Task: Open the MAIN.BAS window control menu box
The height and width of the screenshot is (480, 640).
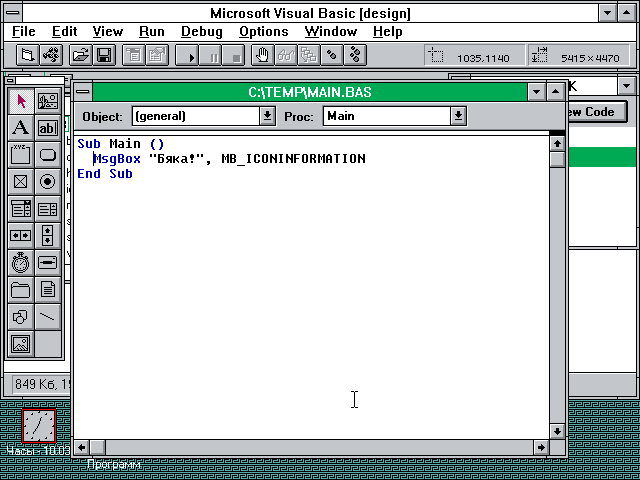Action: click(x=83, y=92)
